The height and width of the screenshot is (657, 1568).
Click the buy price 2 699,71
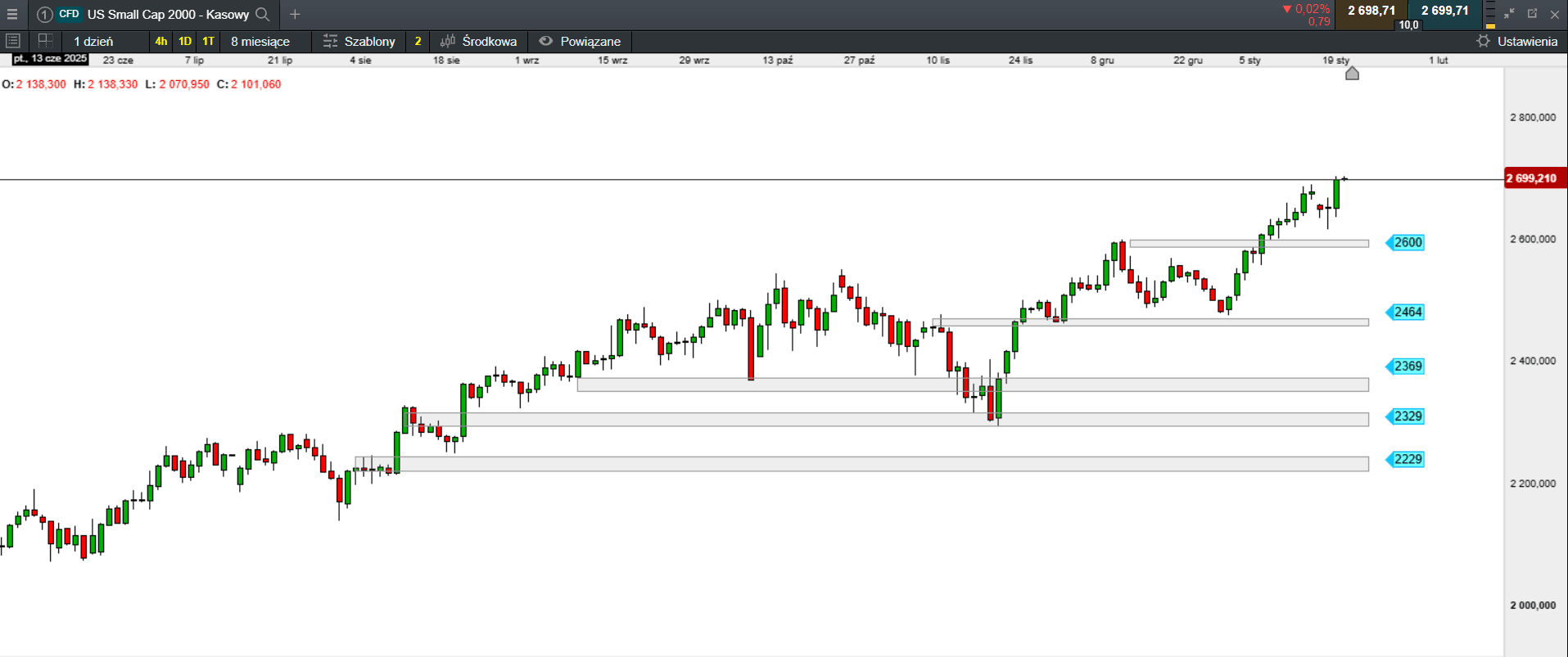1444,11
